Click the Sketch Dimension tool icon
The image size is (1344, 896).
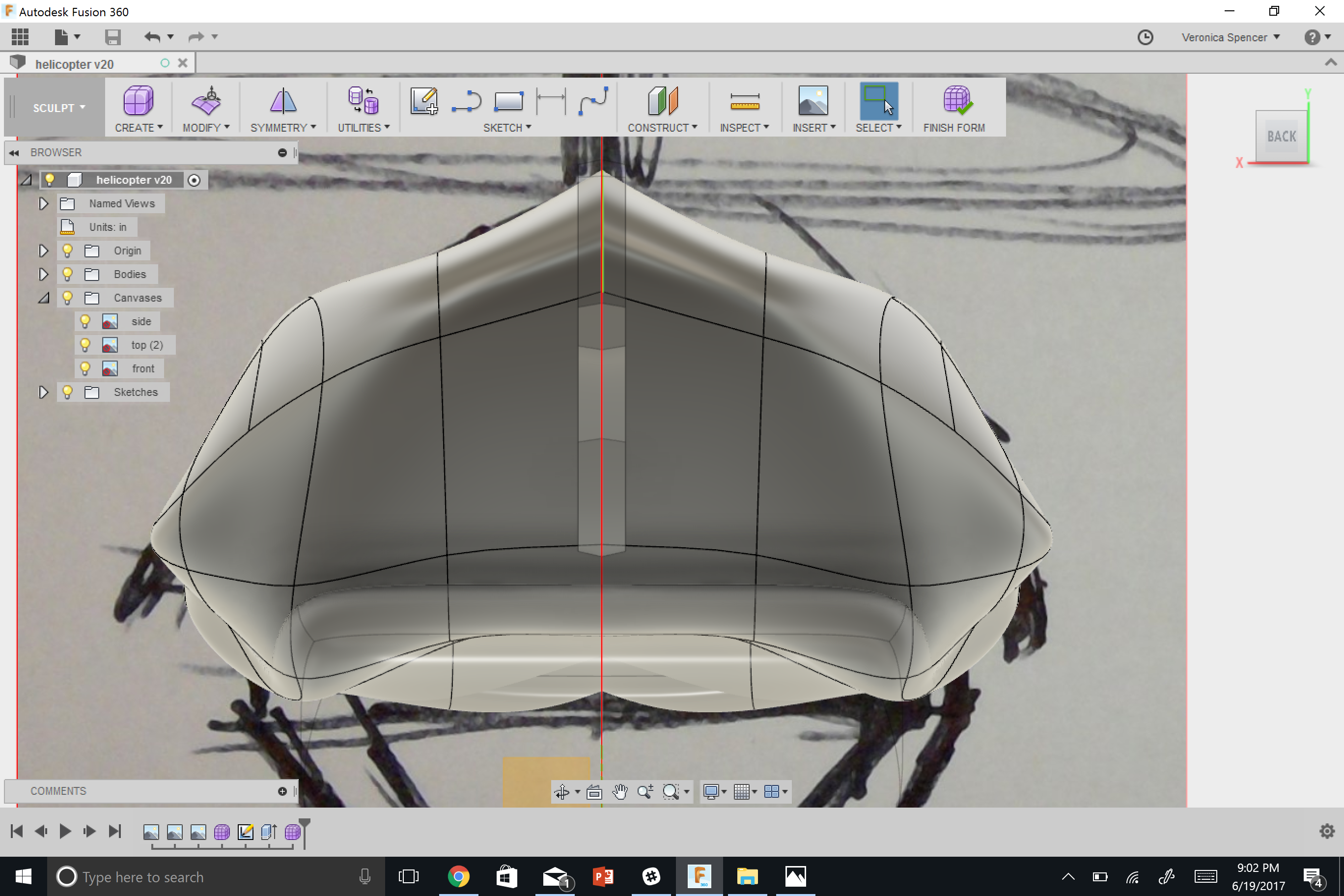pyautogui.click(x=551, y=101)
